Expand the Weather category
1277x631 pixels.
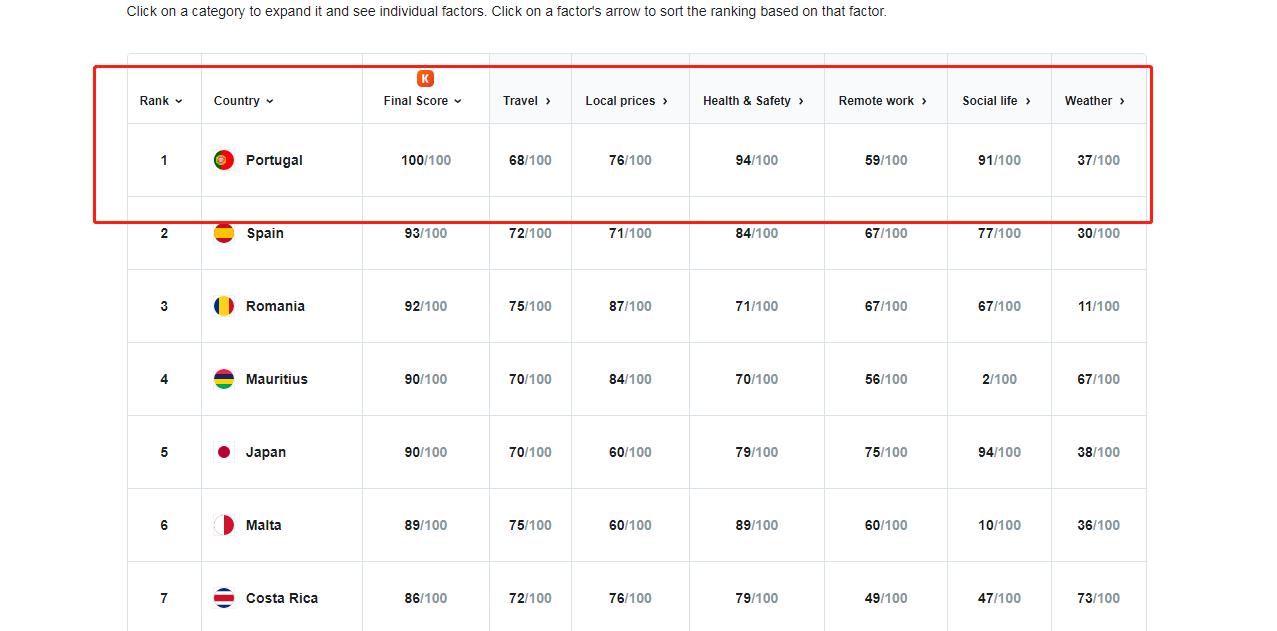click(x=1094, y=101)
